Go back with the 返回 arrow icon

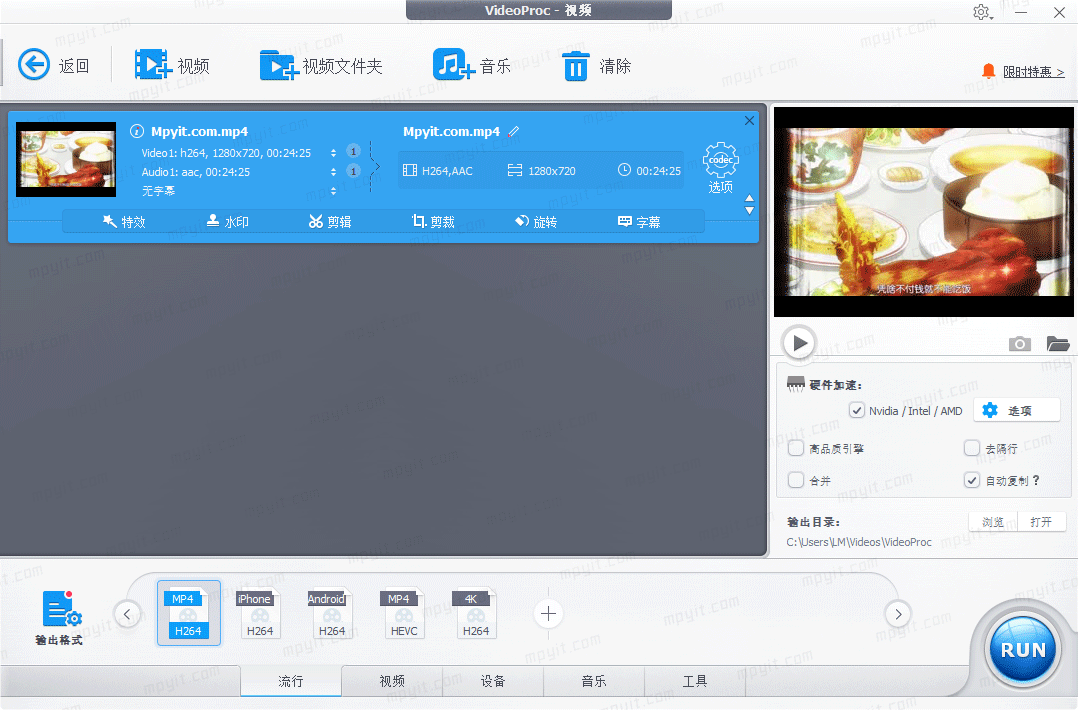[x=34, y=65]
